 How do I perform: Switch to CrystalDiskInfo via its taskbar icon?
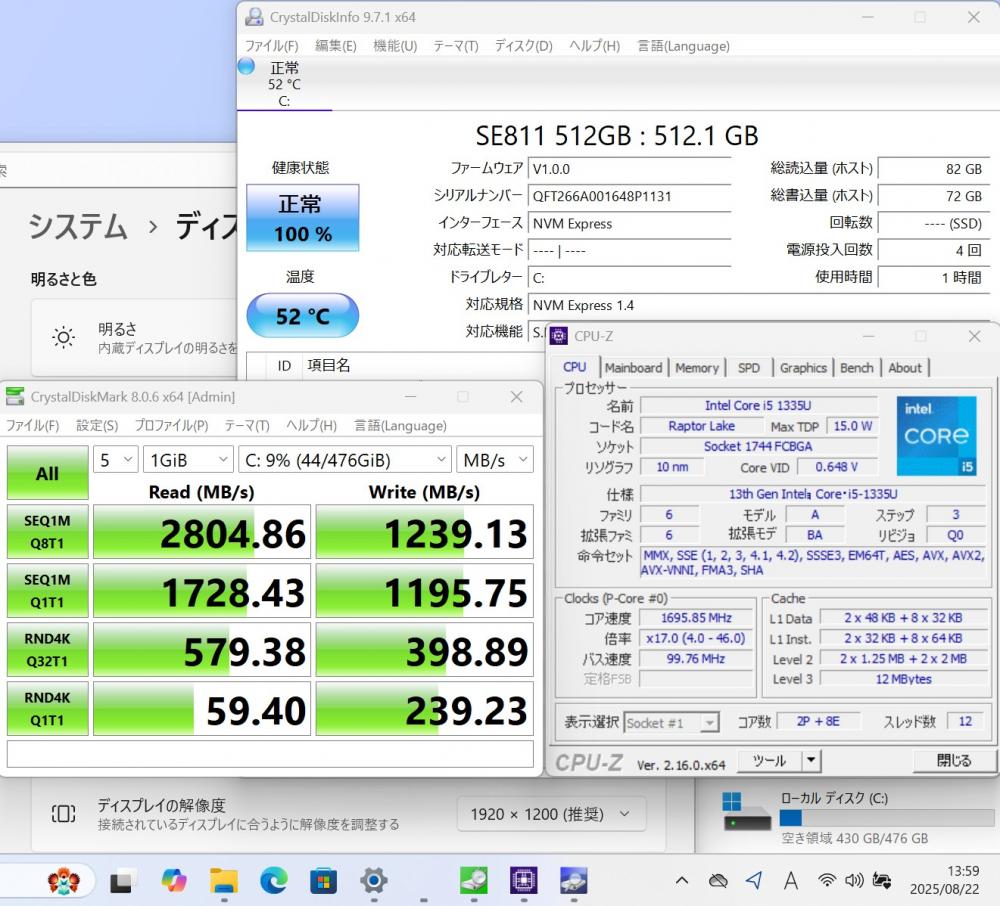(574, 880)
